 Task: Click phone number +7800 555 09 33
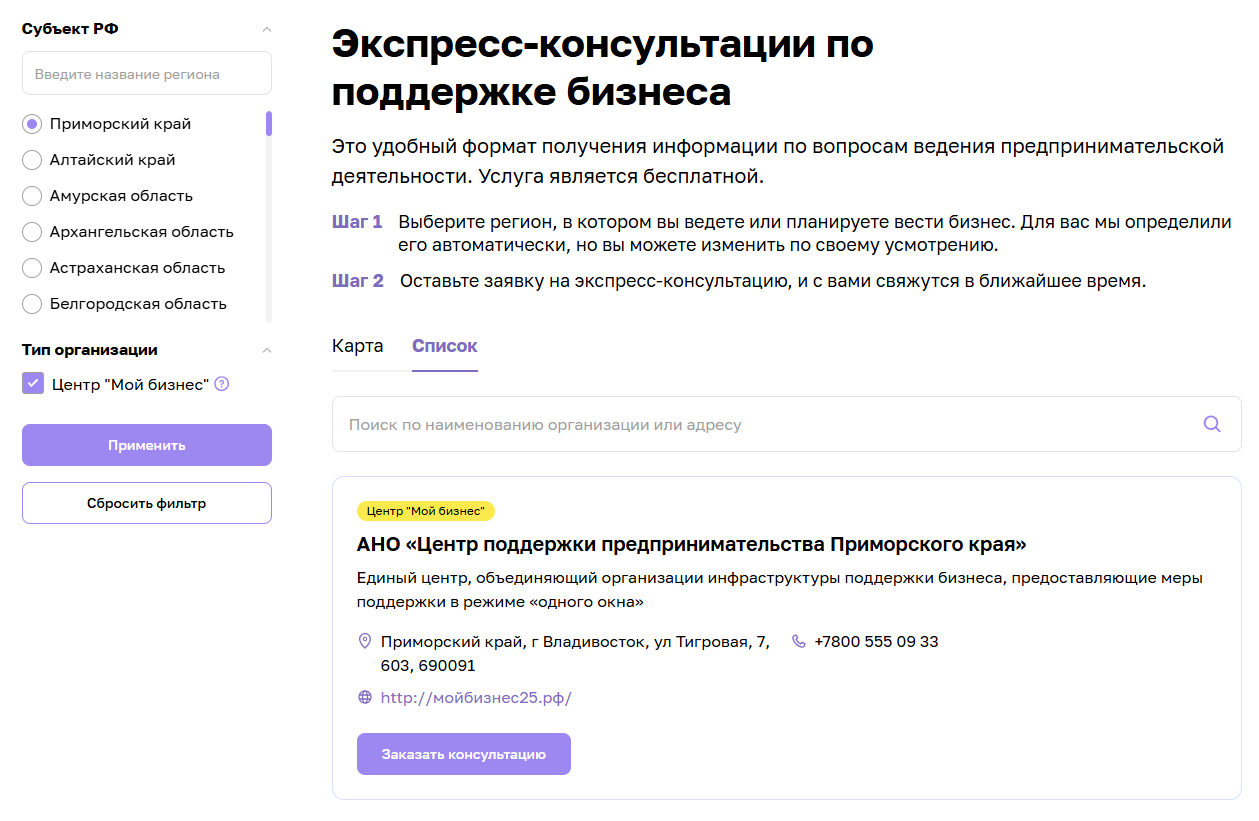click(876, 641)
